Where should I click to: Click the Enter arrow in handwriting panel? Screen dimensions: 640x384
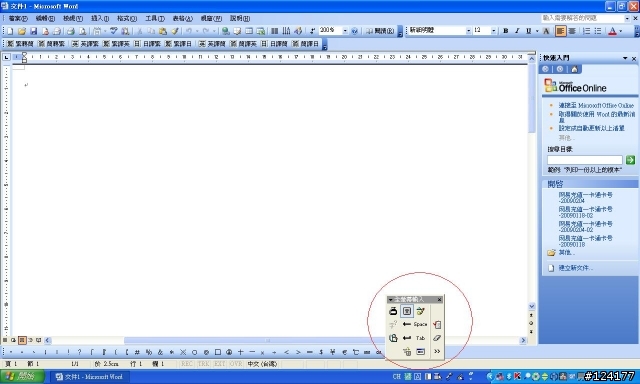click(x=407, y=338)
